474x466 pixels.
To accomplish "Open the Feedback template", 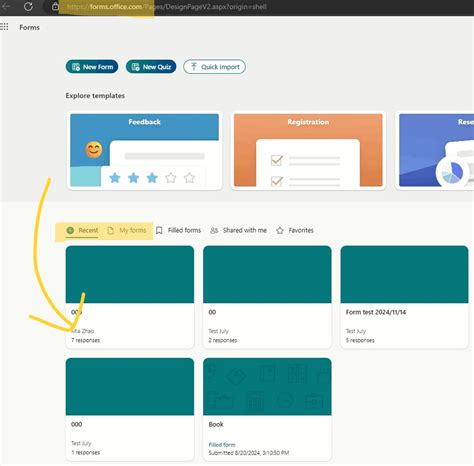I will point(145,150).
